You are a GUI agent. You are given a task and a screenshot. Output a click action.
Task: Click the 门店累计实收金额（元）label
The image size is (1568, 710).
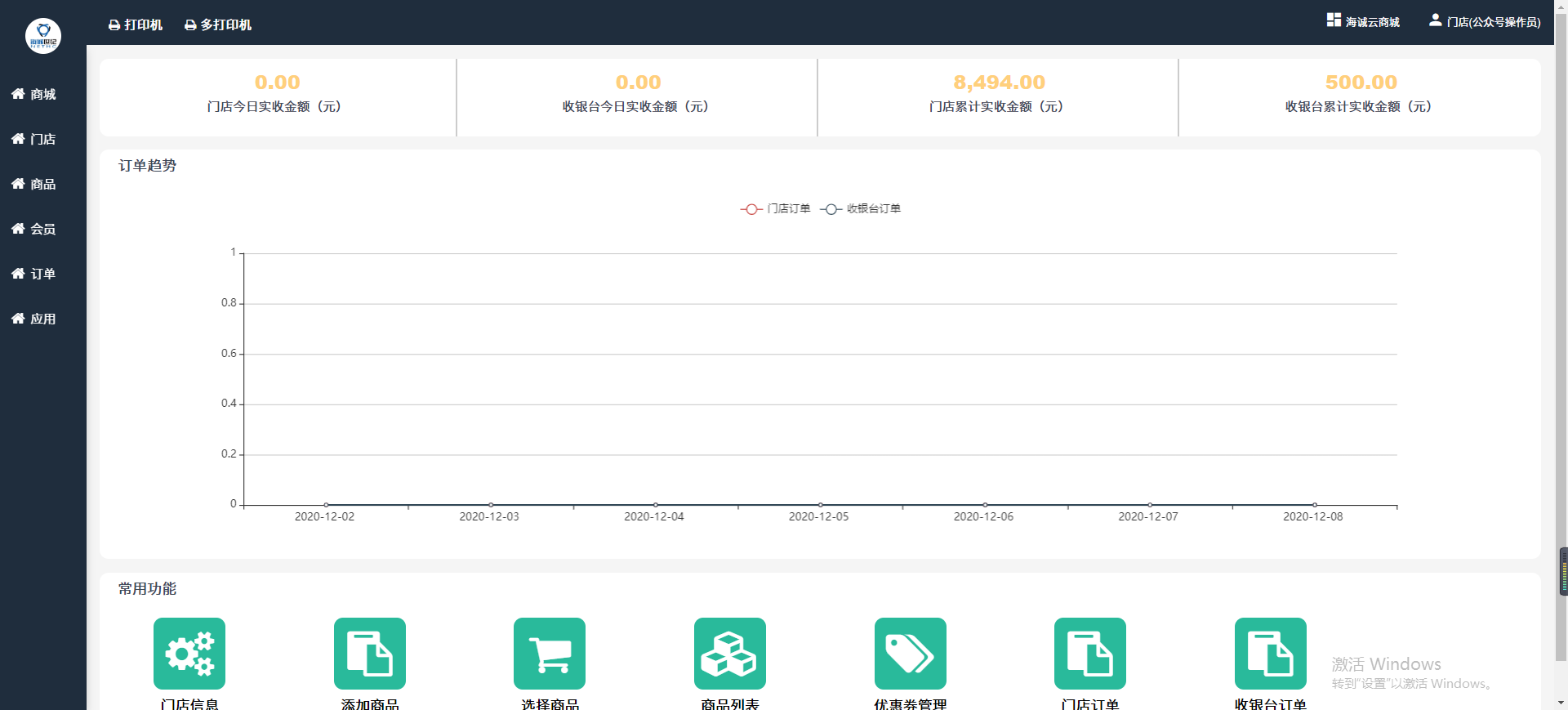pos(997,107)
